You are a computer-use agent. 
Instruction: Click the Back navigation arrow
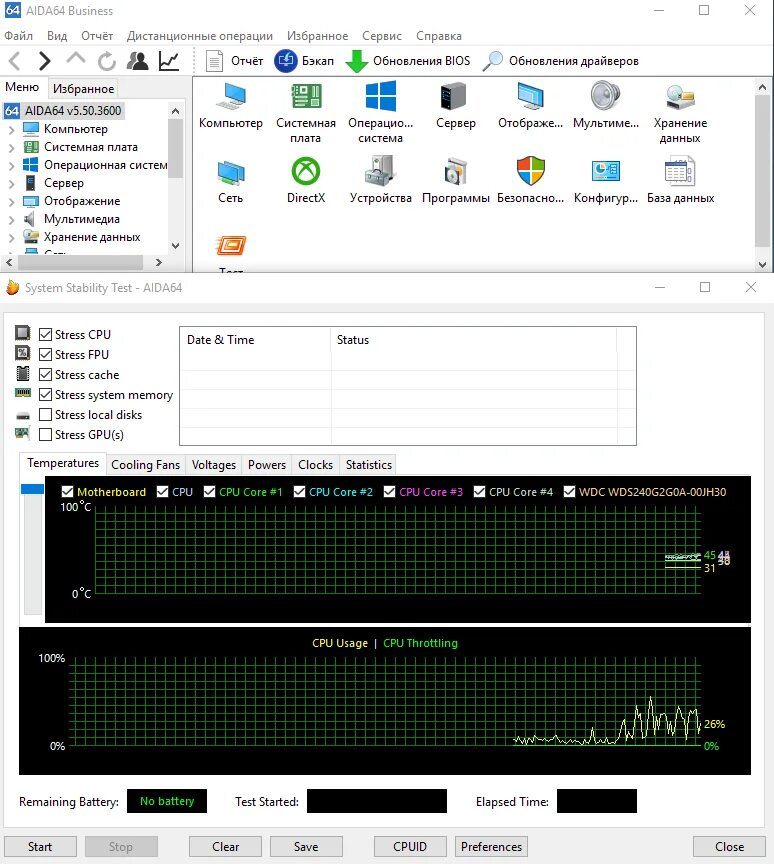click(15, 61)
